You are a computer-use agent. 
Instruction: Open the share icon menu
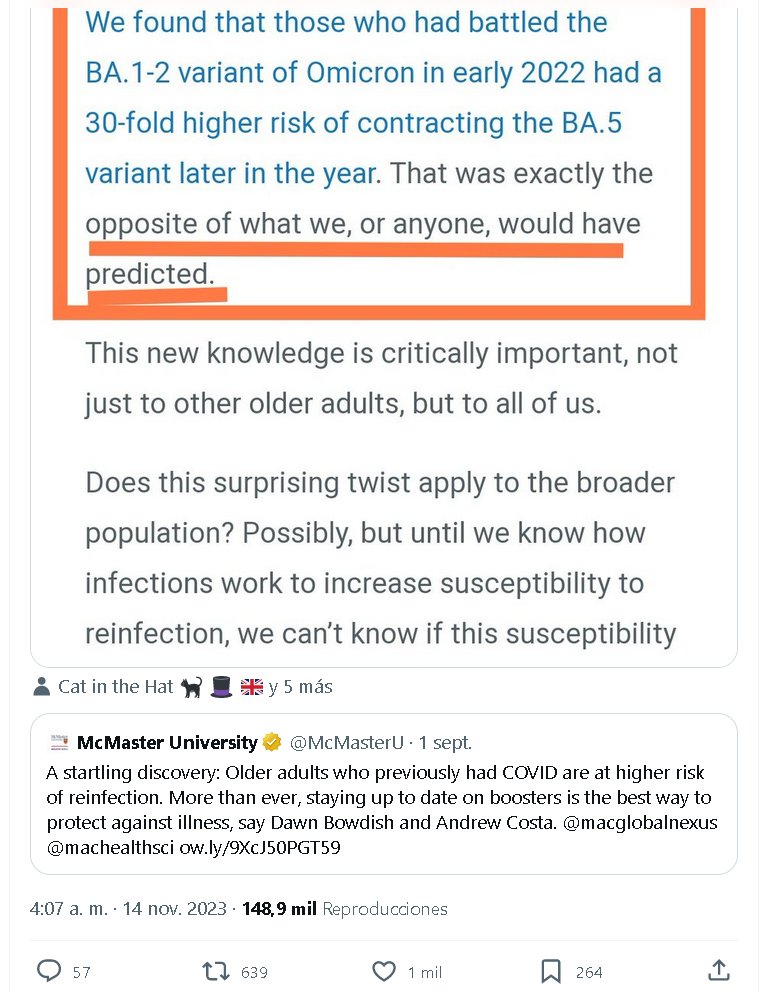click(x=717, y=970)
